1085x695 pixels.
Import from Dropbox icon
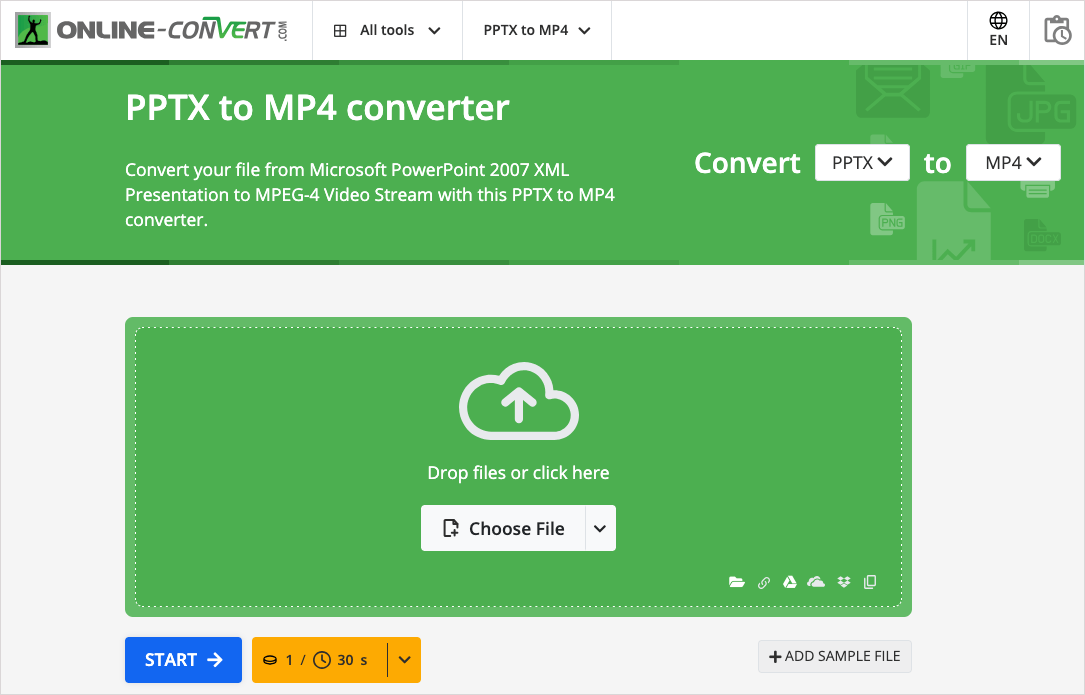[x=844, y=582]
